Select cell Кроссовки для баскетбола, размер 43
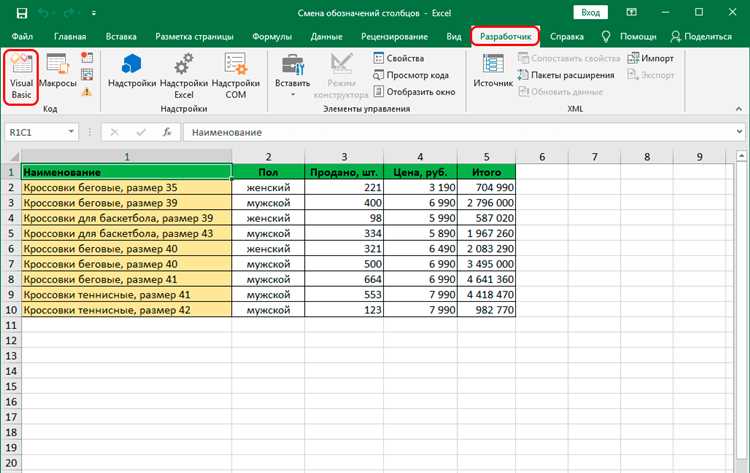750x473 pixels. click(x=126, y=233)
